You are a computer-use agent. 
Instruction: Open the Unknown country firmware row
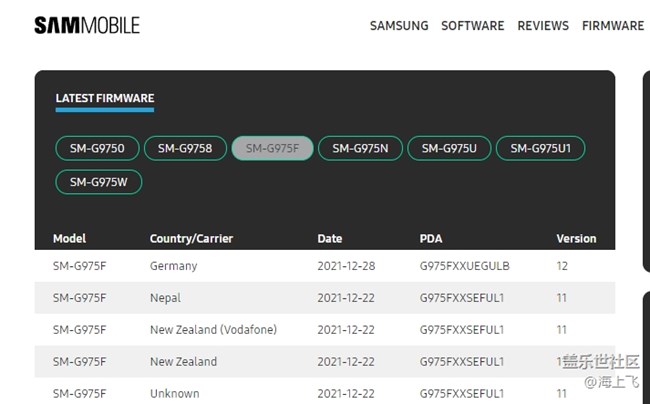point(174,394)
